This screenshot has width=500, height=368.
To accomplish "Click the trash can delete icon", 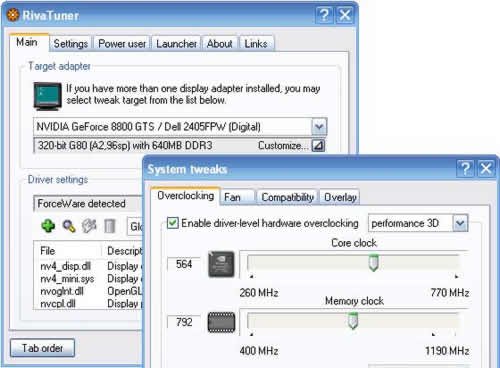I will [x=109, y=226].
